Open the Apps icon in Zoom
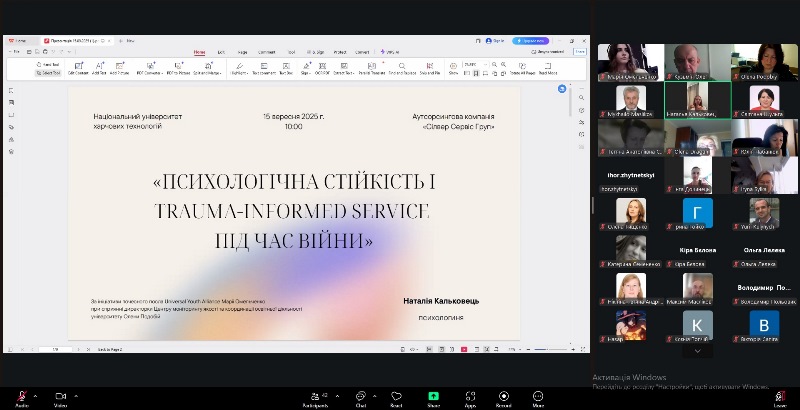This screenshot has width=800, height=410. point(469,397)
